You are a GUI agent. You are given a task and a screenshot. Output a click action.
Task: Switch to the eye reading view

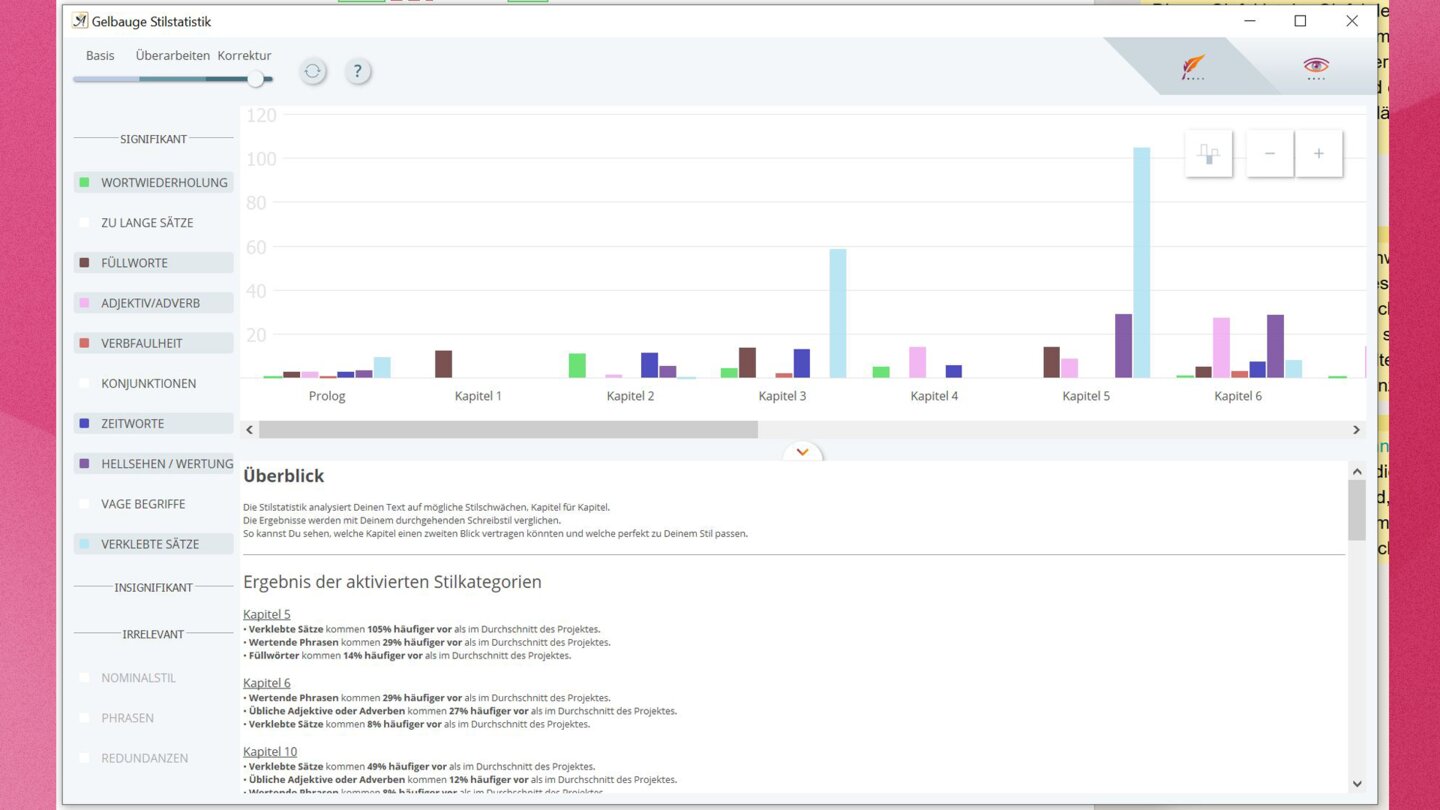1315,67
